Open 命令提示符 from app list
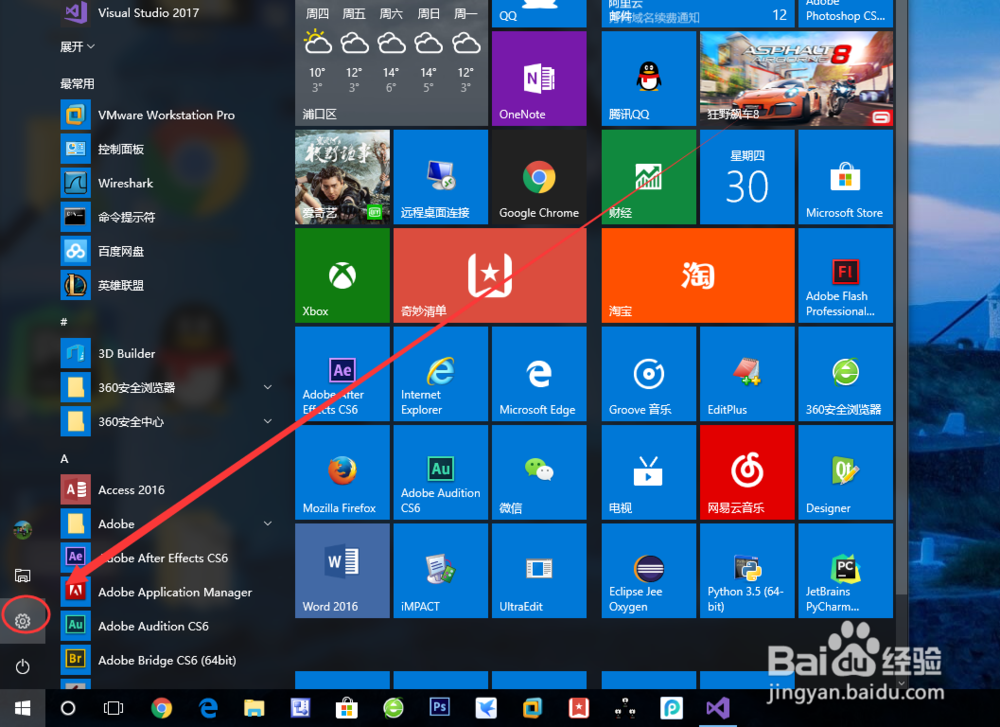 coord(168,217)
